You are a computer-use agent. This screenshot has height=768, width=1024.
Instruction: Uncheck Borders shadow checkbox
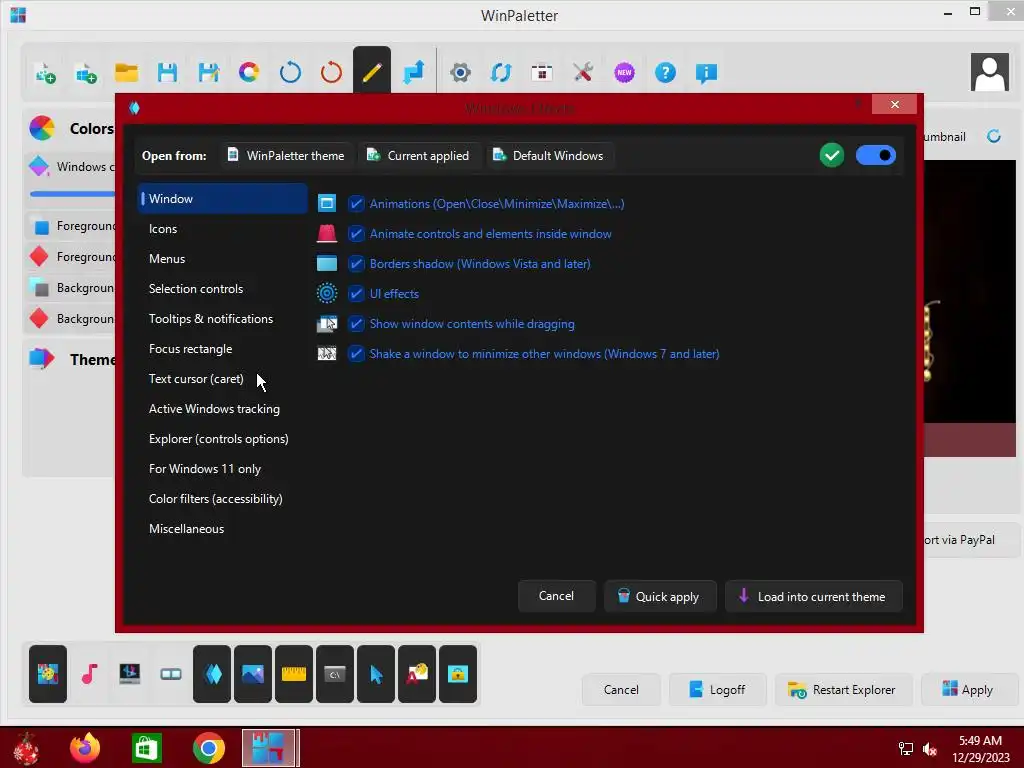tap(356, 264)
